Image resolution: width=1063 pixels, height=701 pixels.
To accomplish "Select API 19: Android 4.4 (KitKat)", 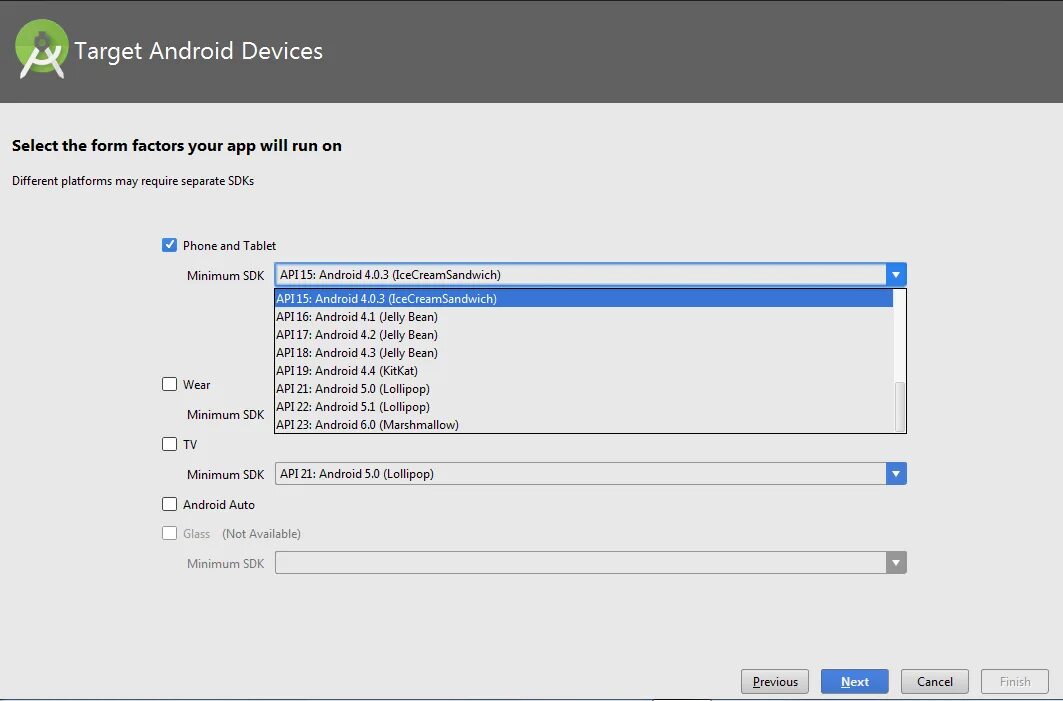I will (x=584, y=370).
